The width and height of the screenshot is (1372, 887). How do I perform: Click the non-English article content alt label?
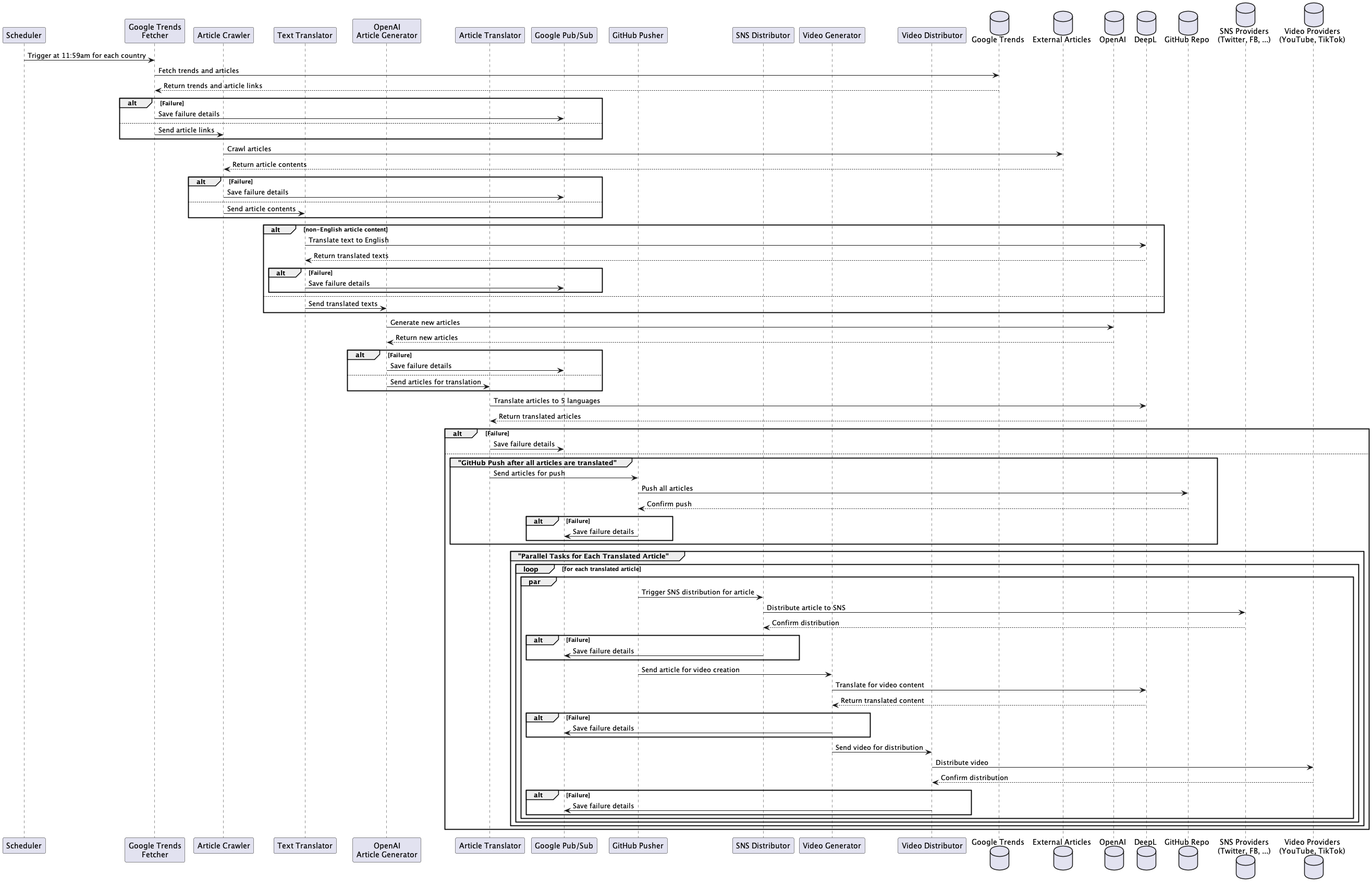346,229
